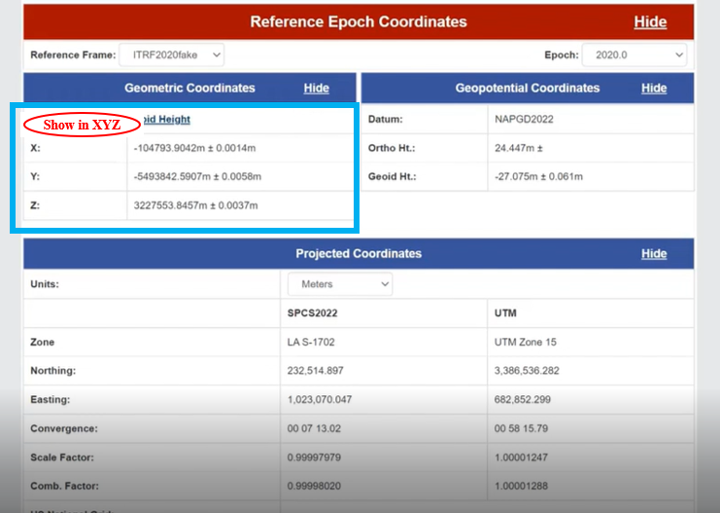Screen dimensions: 720x514
Task: Expand the Units Meters dropdown
Action: pos(340,284)
